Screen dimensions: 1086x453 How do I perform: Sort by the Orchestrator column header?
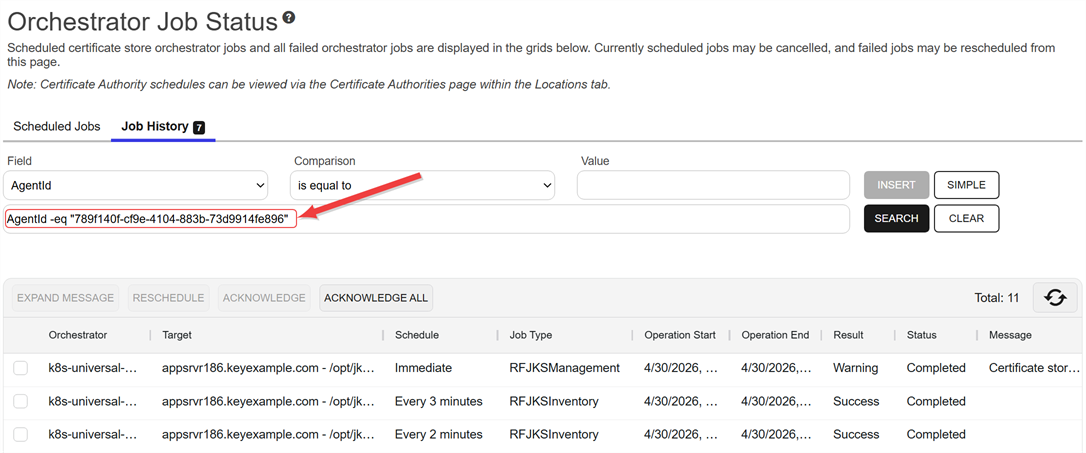point(78,335)
